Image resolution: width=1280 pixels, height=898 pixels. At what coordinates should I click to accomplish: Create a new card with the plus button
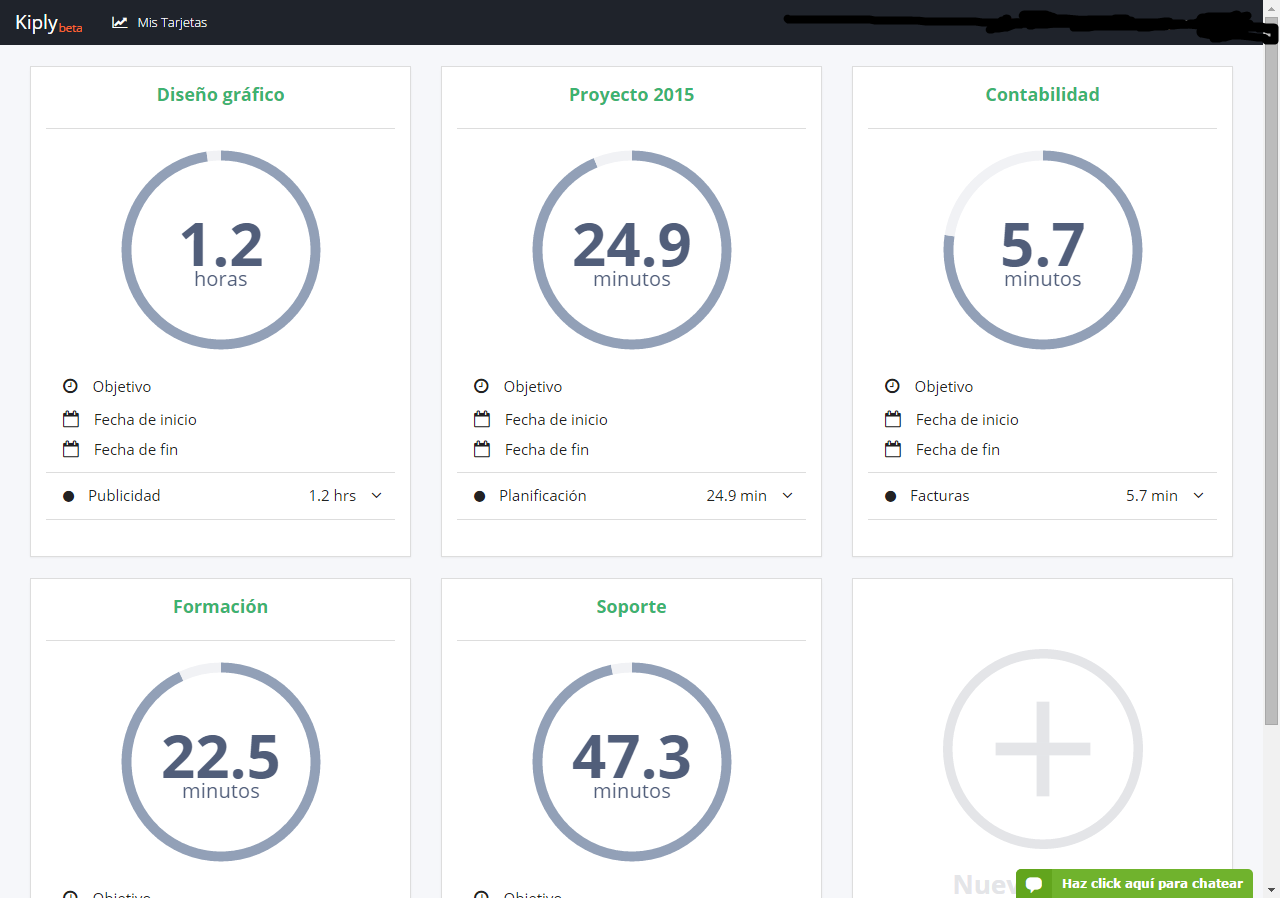pyautogui.click(x=1042, y=748)
